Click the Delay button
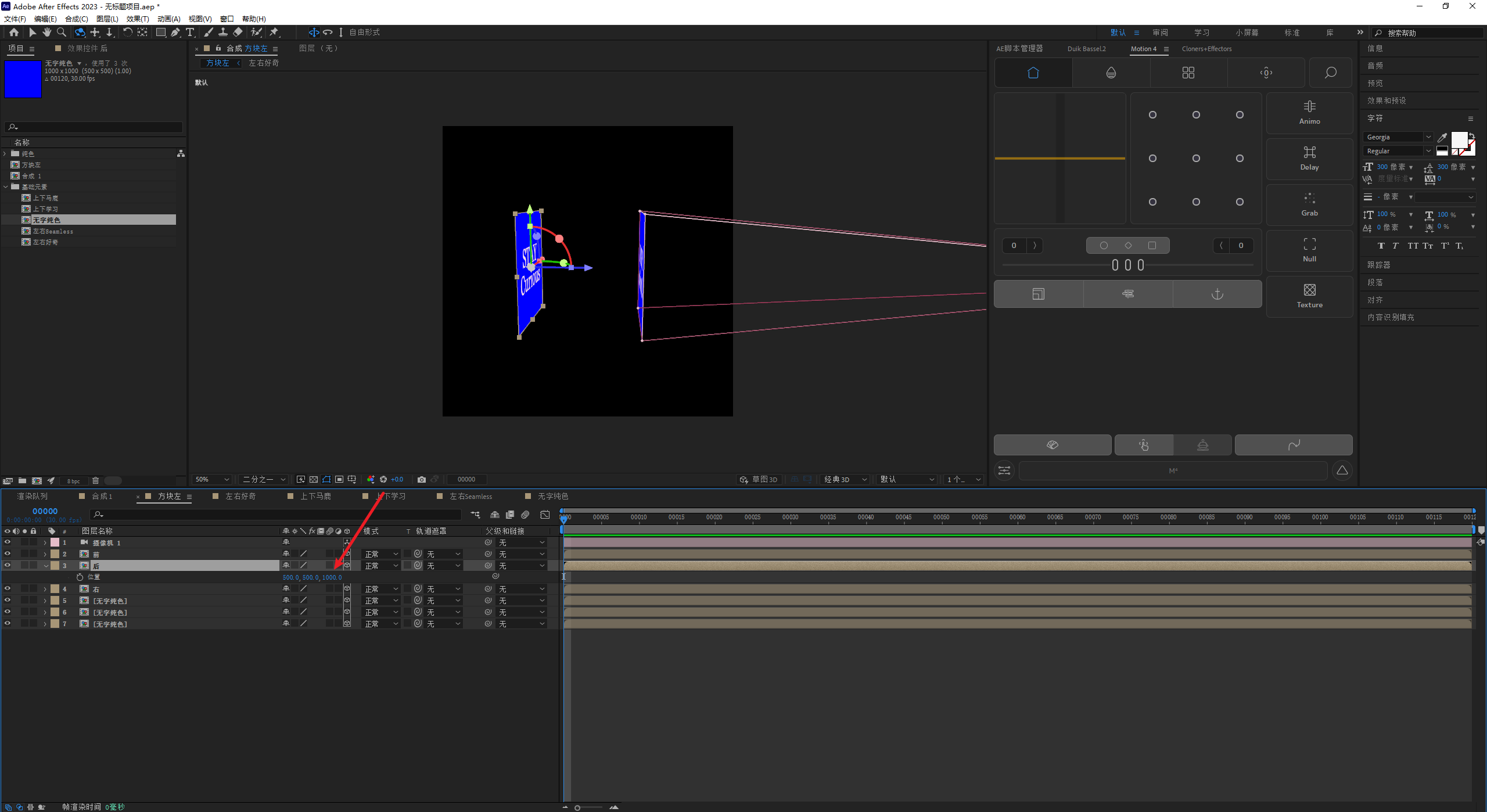This screenshot has width=1487, height=812. point(1309,158)
